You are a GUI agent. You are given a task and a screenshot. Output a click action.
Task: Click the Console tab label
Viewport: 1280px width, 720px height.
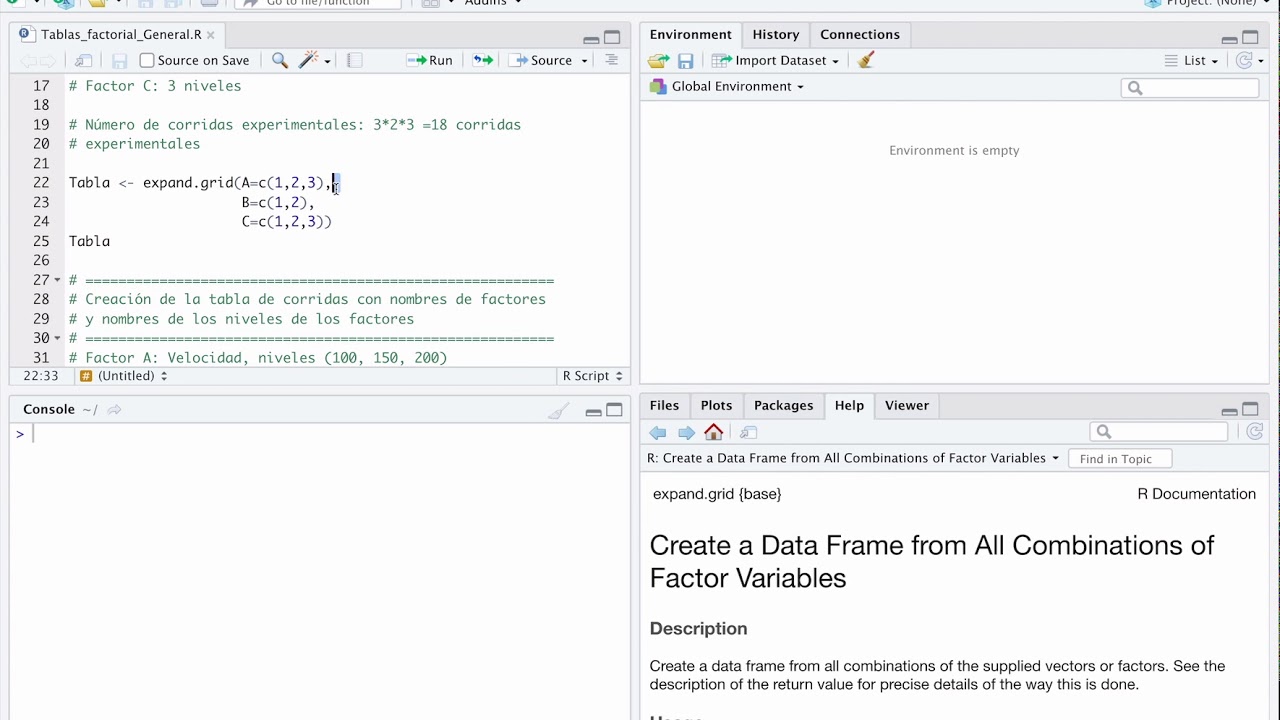(49, 409)
